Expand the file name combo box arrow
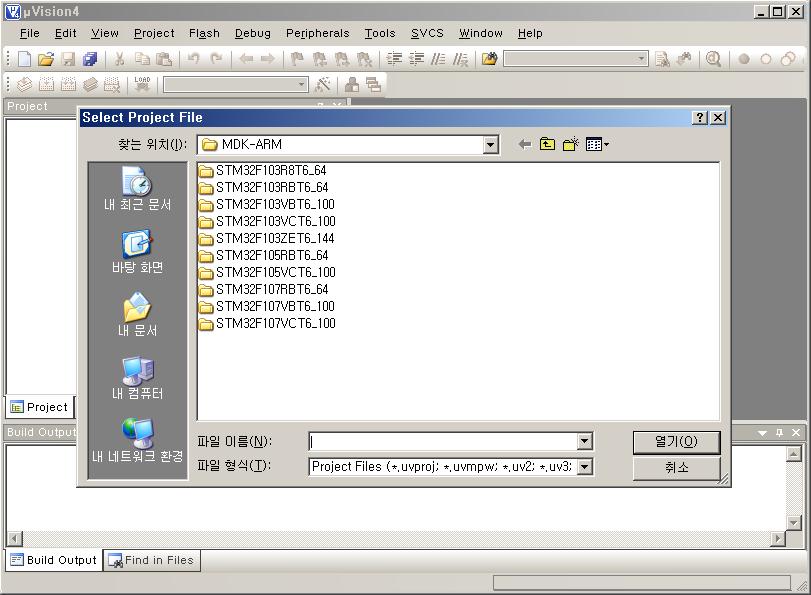 pyautogui.click(x=584, y=441)
